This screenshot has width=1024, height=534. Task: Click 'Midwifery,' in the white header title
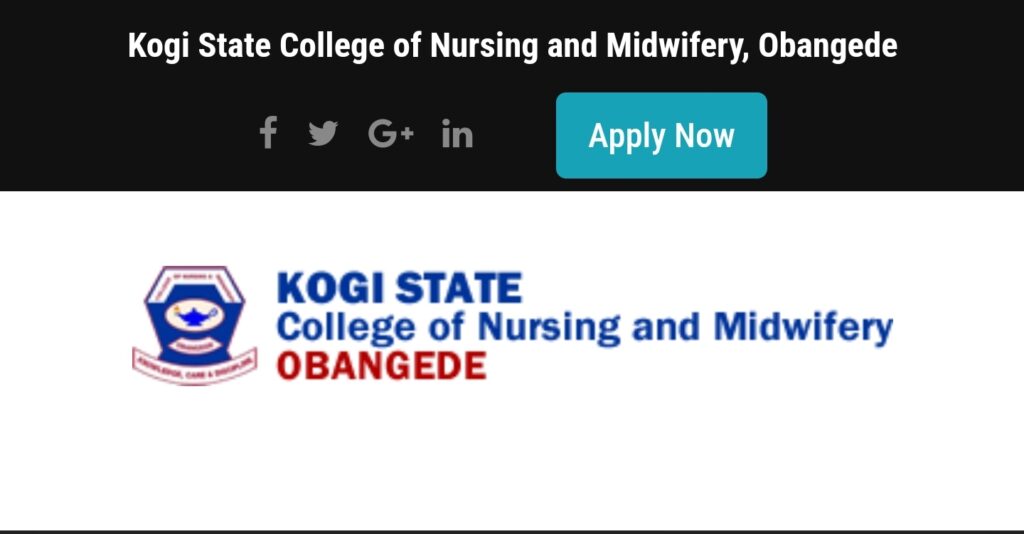tap(678, 46)
